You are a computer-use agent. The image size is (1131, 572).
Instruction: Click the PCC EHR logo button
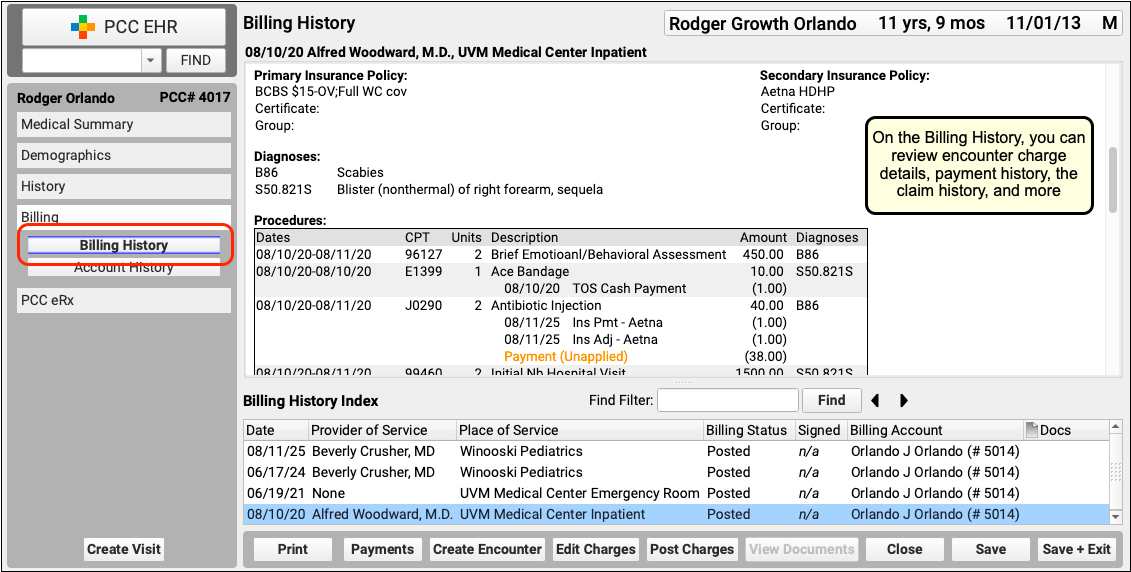click(123, 27)
